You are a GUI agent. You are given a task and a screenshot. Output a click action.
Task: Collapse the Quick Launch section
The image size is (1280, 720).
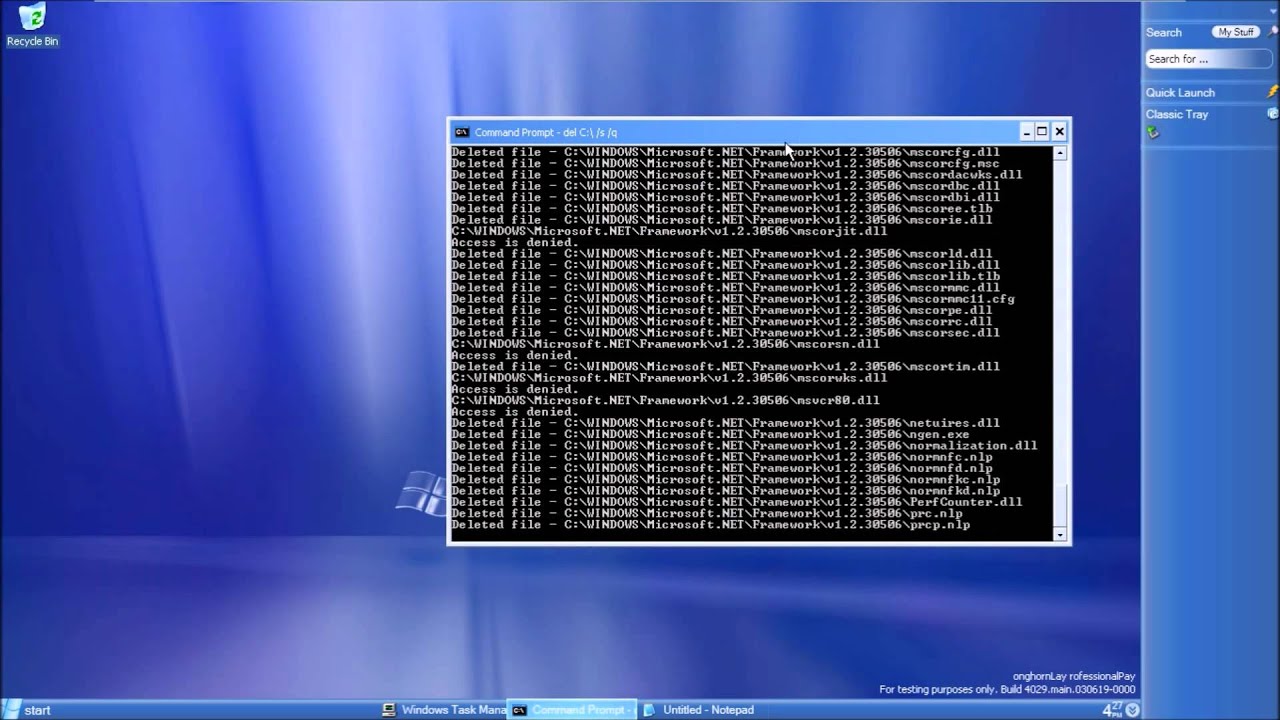[1180, 92]
